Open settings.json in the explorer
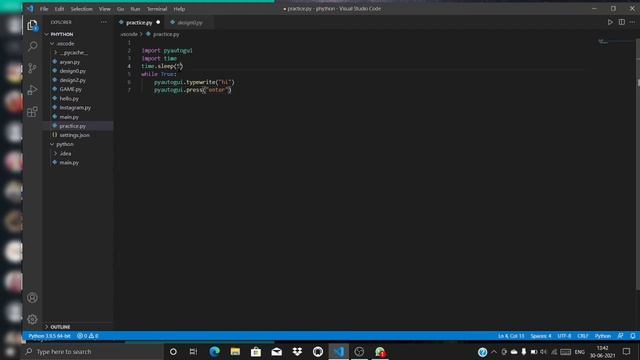640x360 pixels. (74, 135)
